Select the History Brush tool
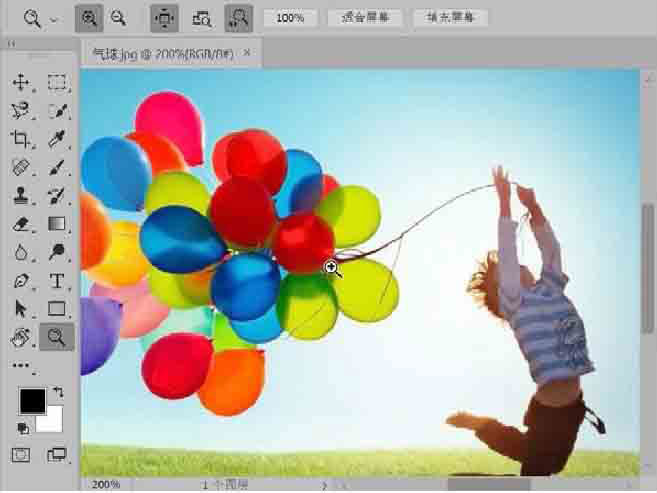The height and width of the screenshot is (493, 657). (x=57, y=196)
